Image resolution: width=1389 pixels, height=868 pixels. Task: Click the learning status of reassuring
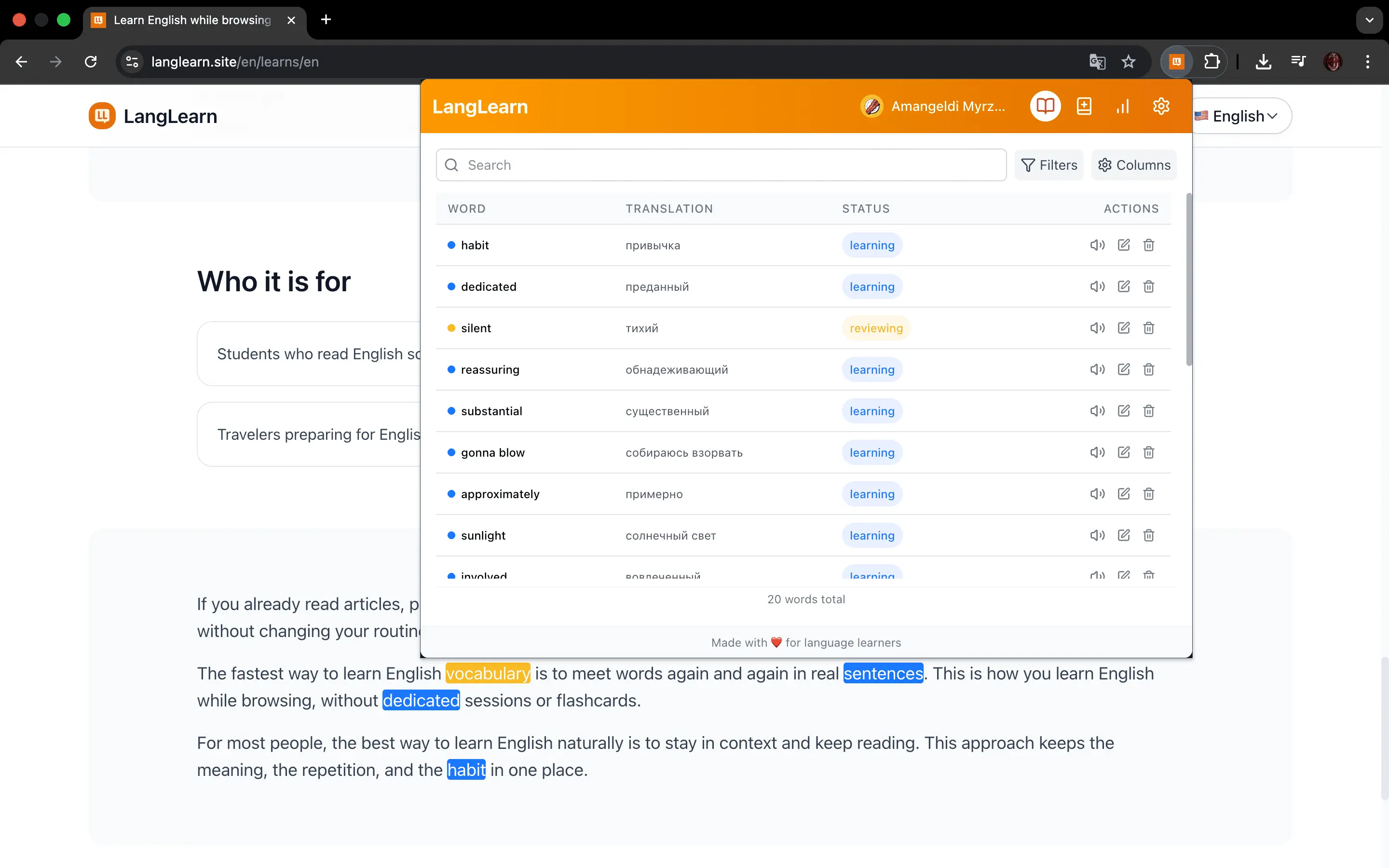click(x=872, y=370)
